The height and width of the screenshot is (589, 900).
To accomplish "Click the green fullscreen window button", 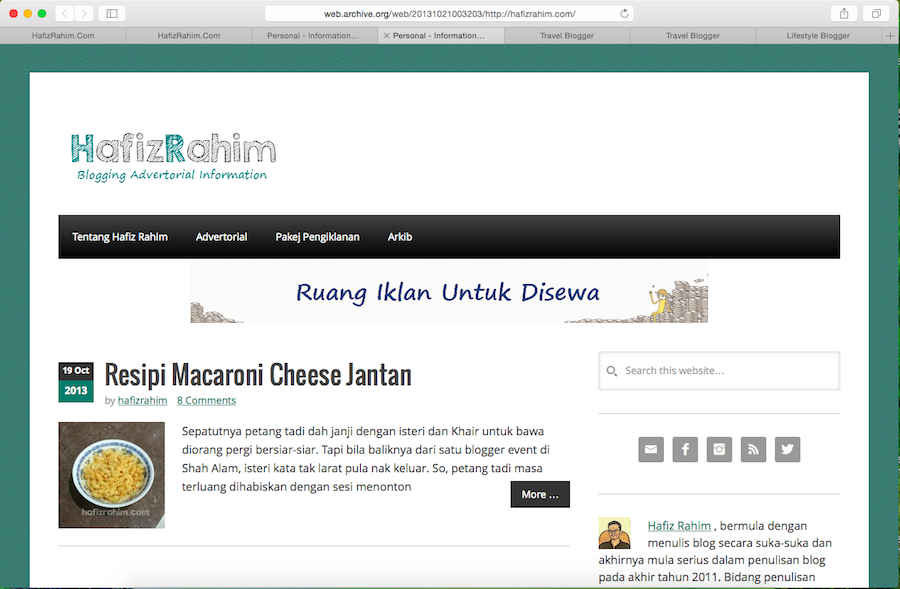I will [x=42, y=13].
